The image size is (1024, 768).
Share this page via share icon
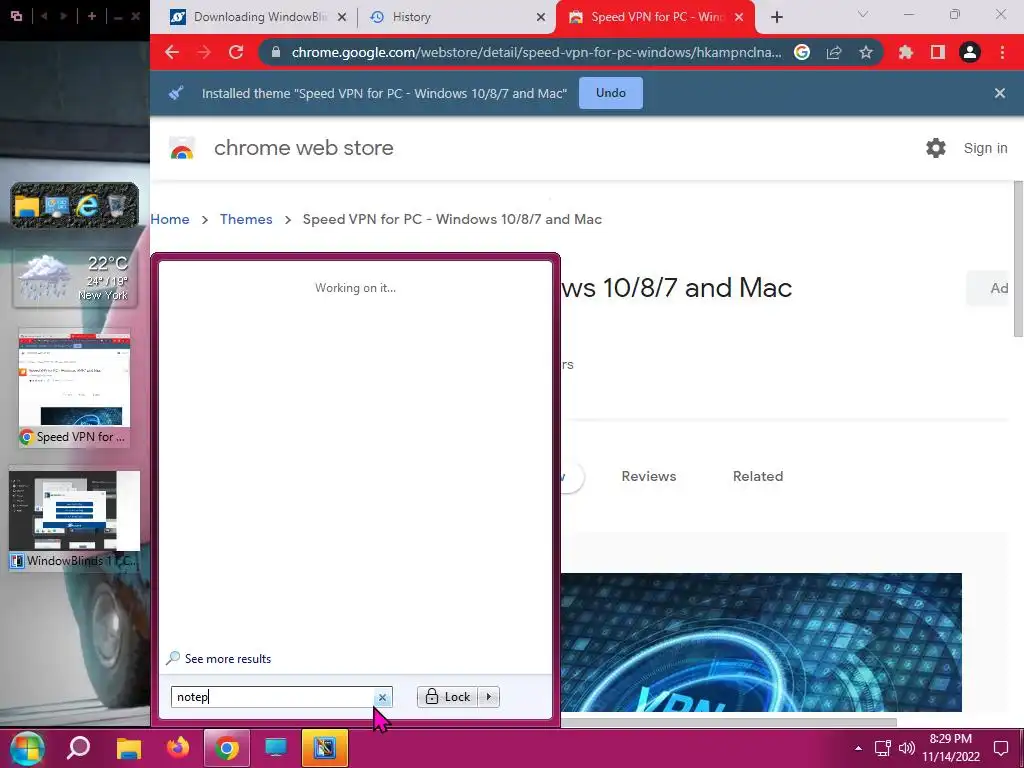point(834,52)
